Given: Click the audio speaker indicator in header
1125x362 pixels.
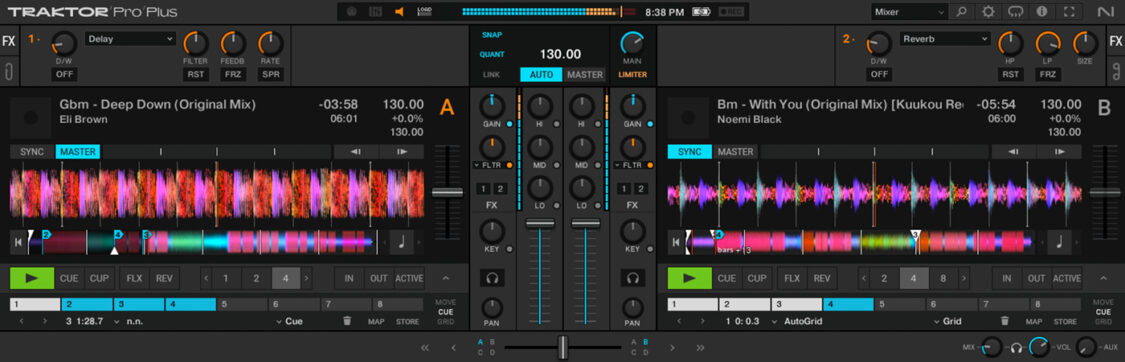Looking at the screenshot, I should coord(399,11).
